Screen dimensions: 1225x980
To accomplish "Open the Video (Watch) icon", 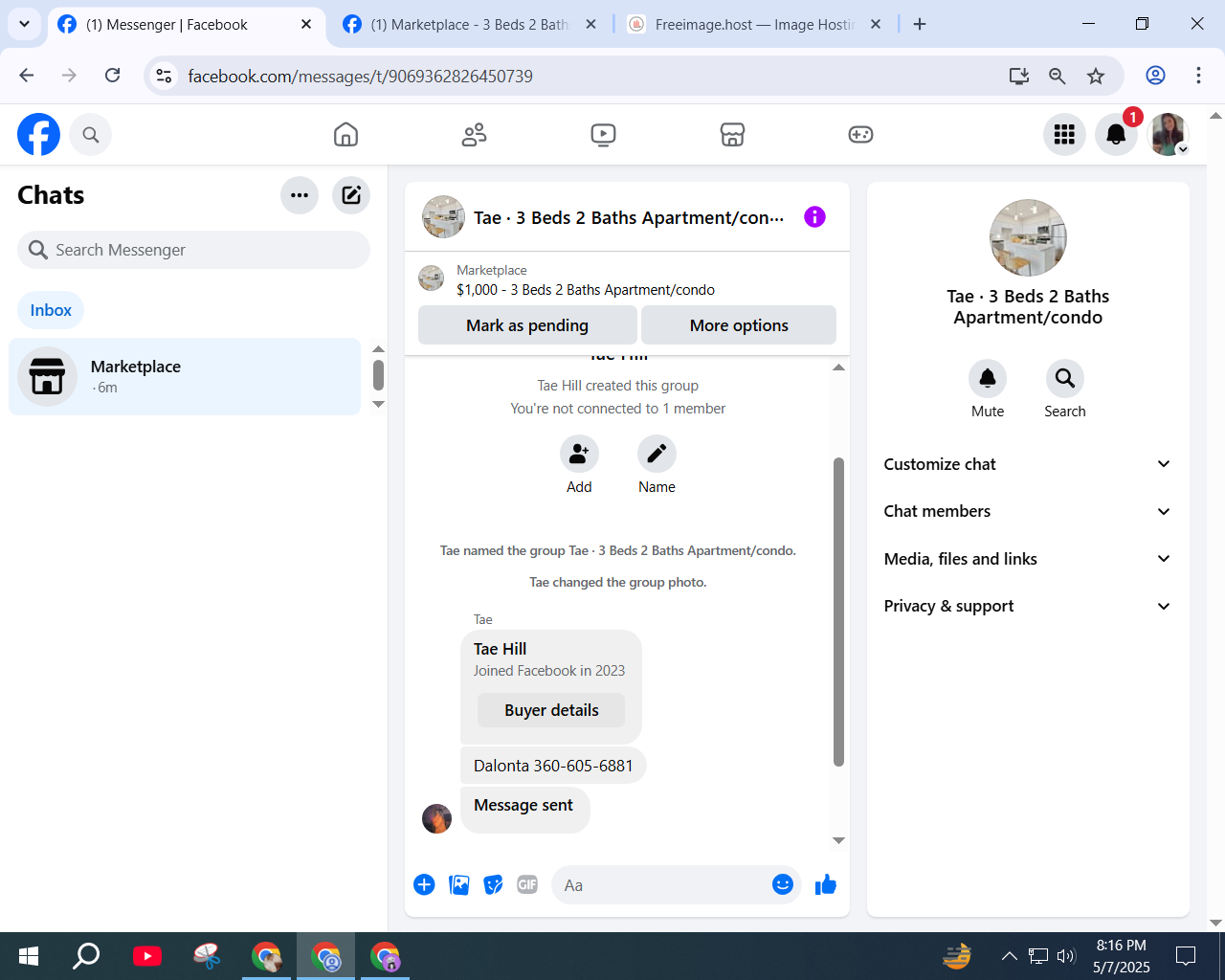I will (603, 135).
